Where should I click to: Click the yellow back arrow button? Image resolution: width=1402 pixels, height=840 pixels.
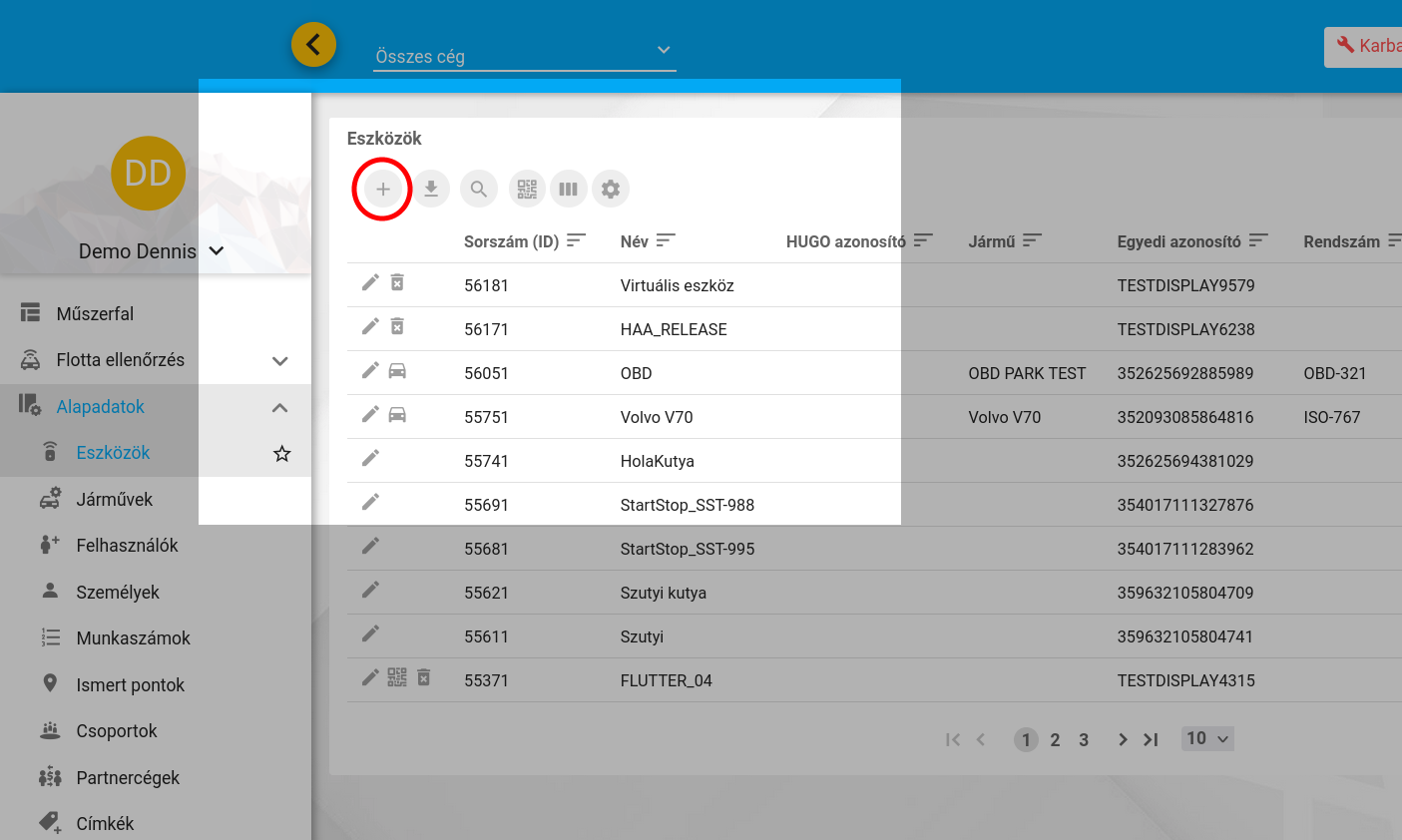click(x=313, y=45)
